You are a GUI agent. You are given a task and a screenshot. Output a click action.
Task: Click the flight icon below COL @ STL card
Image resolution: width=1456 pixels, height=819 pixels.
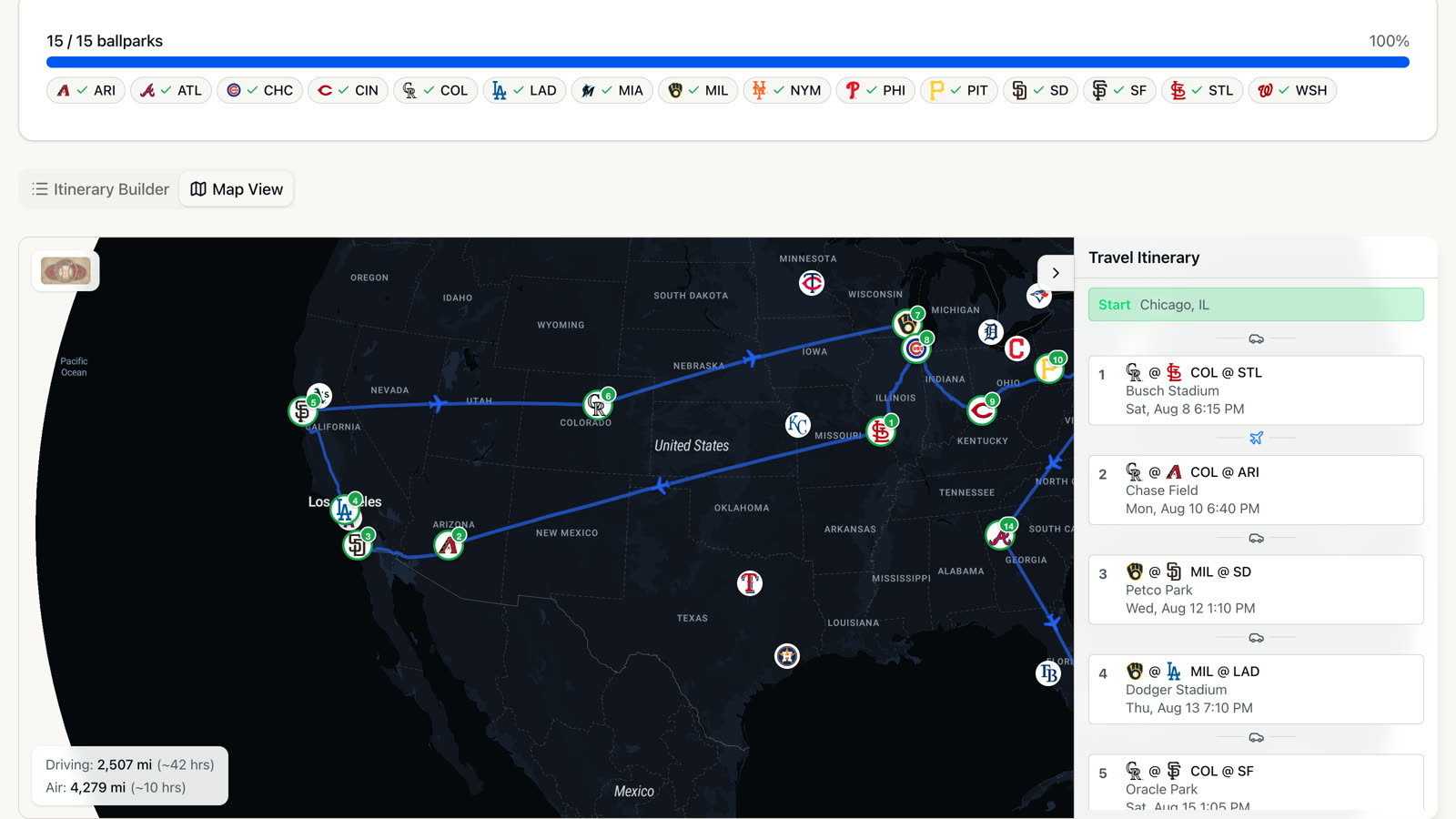click(x=1256, y=439)
